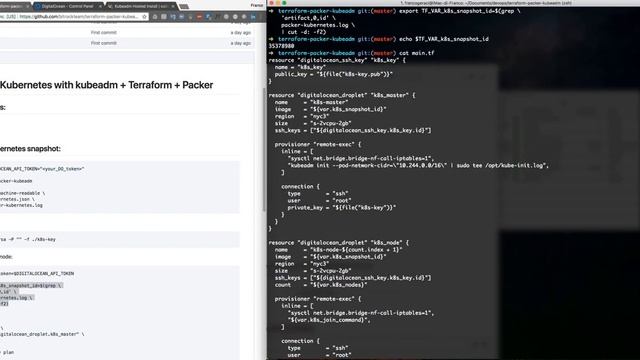Click the 'artifact,0,id' line in terminal
Screen dimensions: 640x360
(x=308, y=18)
